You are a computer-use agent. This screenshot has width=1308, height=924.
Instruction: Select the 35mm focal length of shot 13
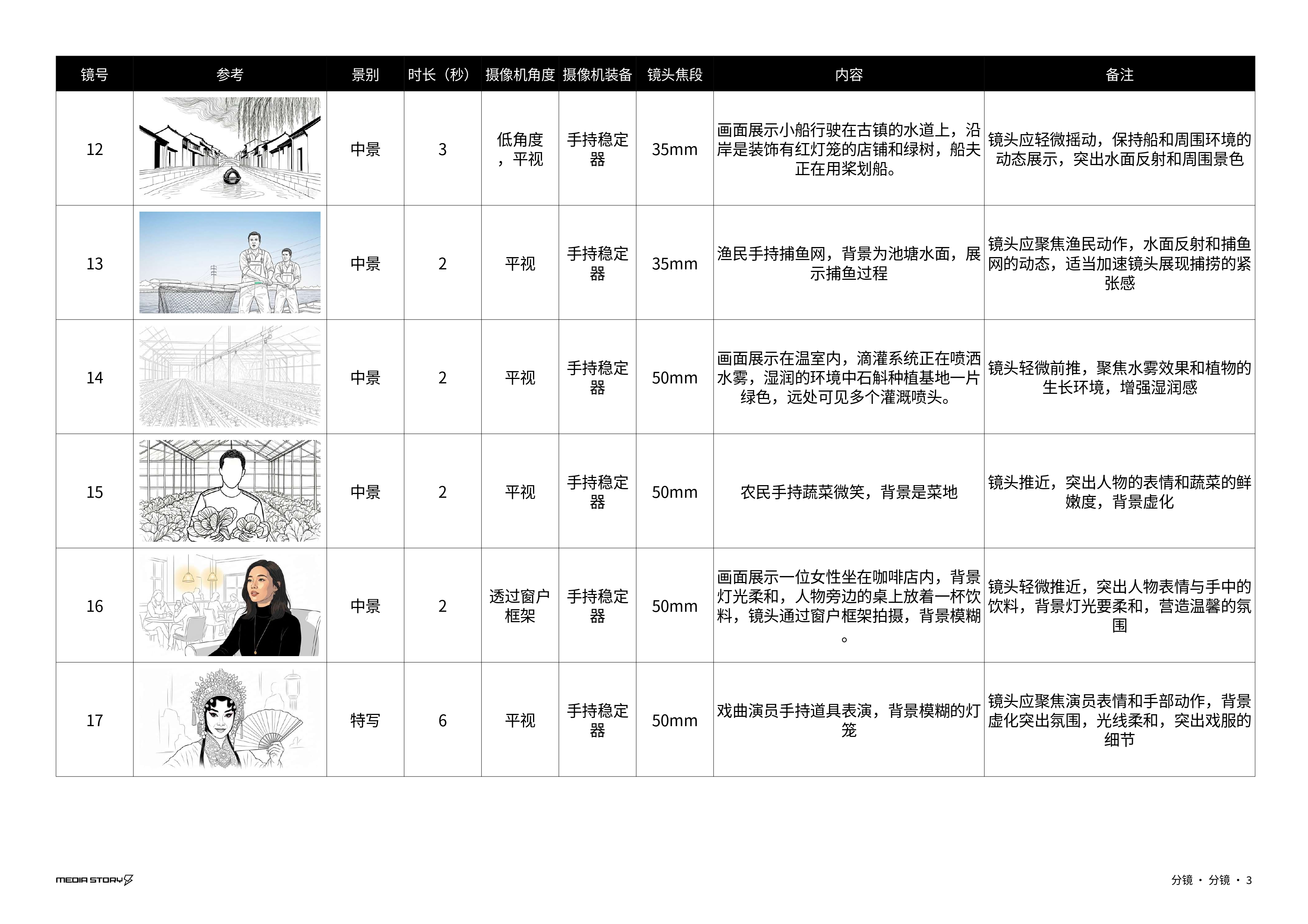click(x=675, y=263)
